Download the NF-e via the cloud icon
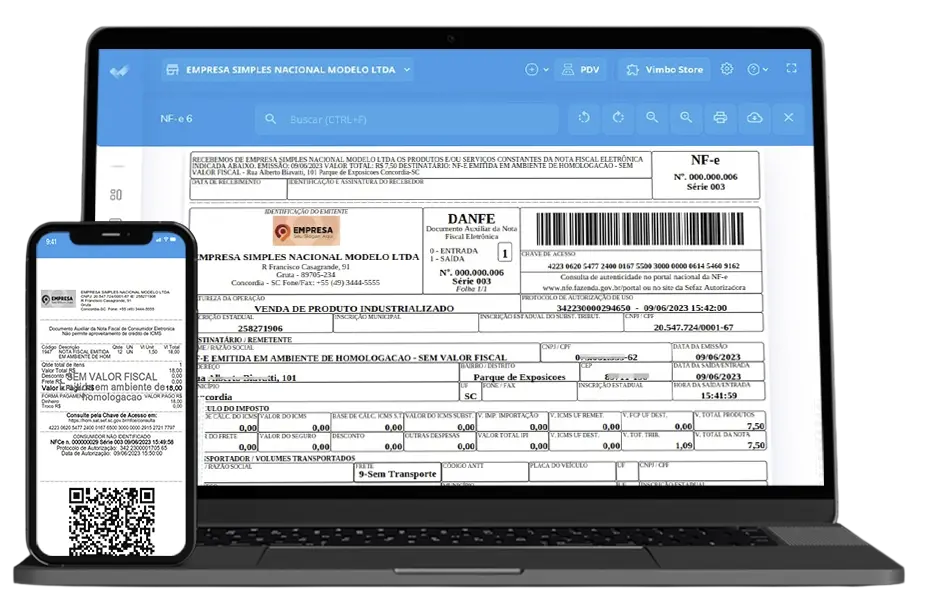This screenshot has height=607, width=928. (754, 118)
